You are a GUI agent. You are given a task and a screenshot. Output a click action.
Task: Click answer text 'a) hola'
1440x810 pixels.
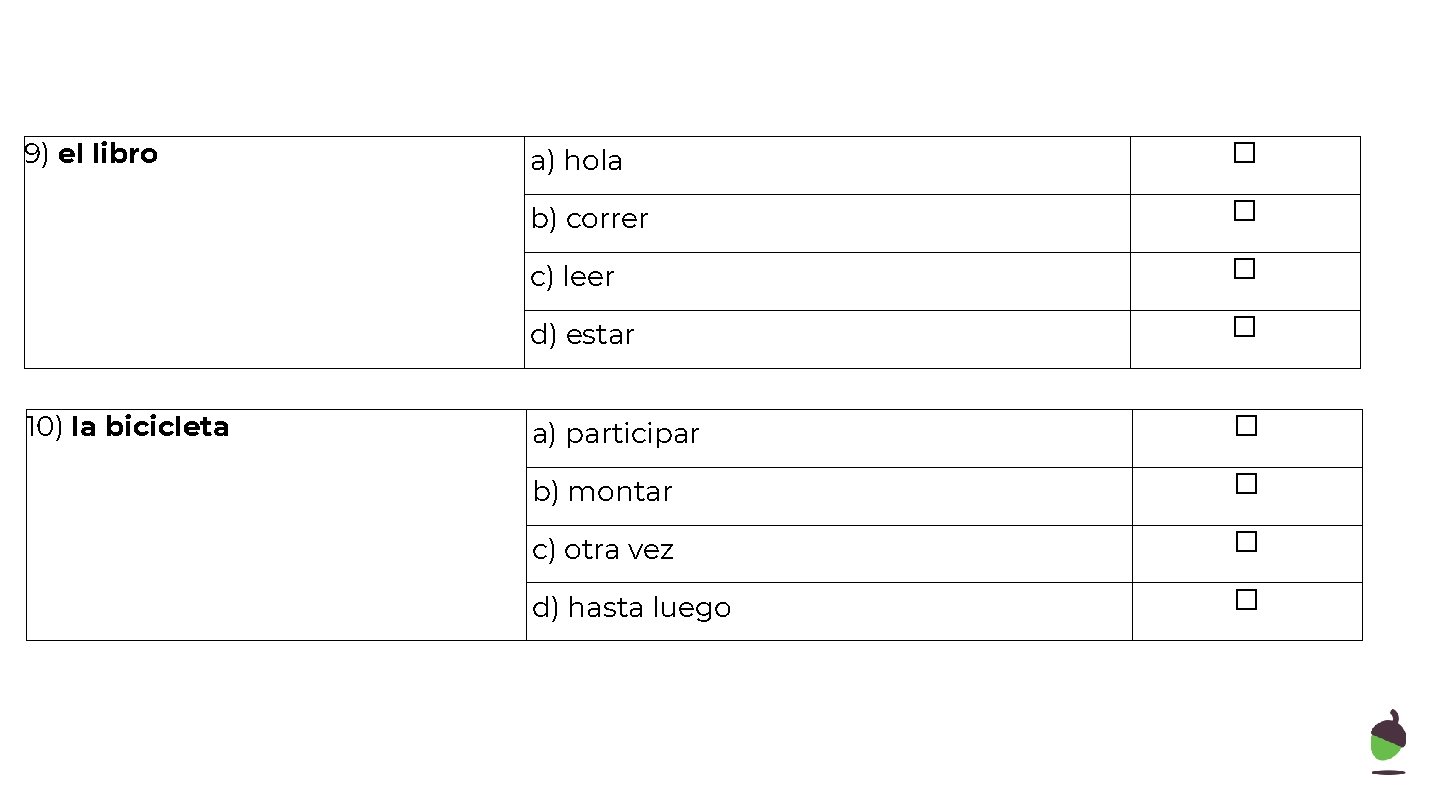point(576,161)
